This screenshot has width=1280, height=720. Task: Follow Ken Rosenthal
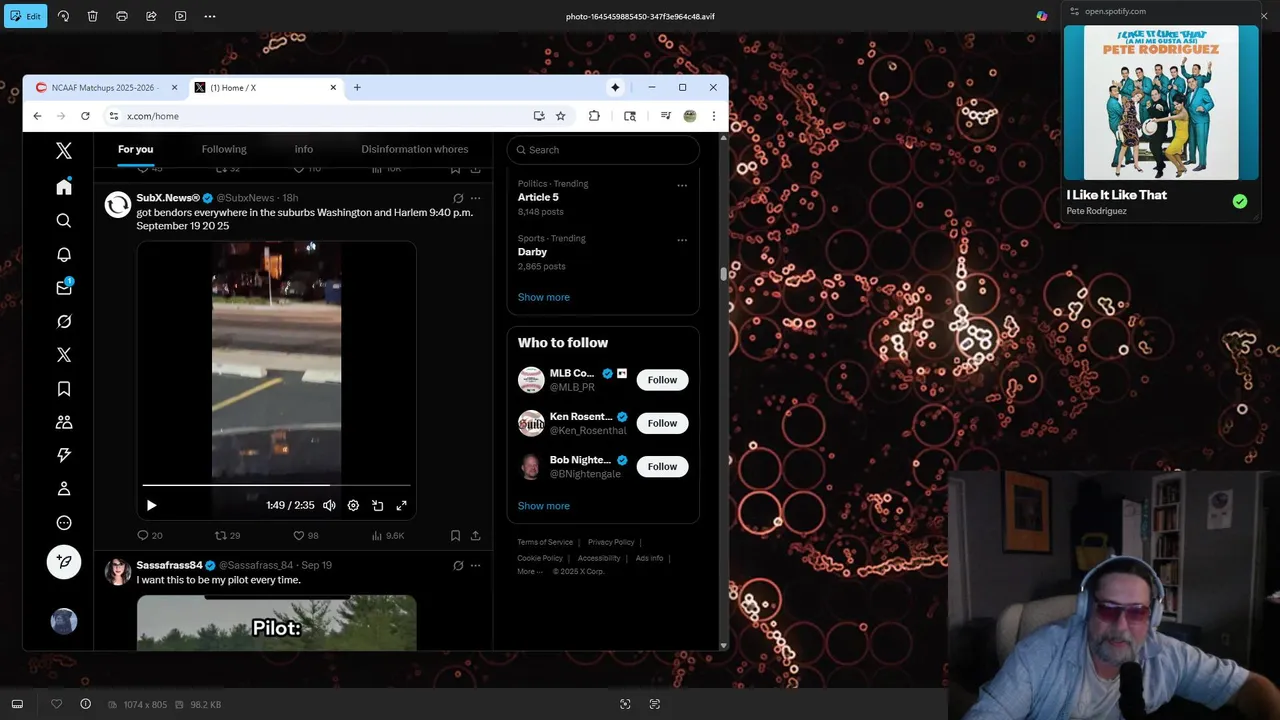click(x=662, y=423)
